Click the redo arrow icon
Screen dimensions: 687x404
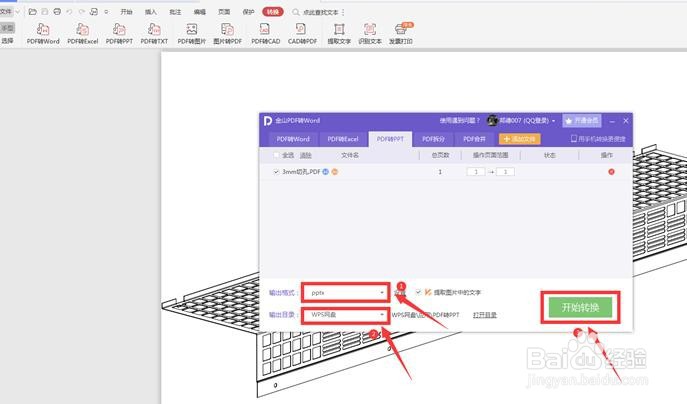[81, 12]
